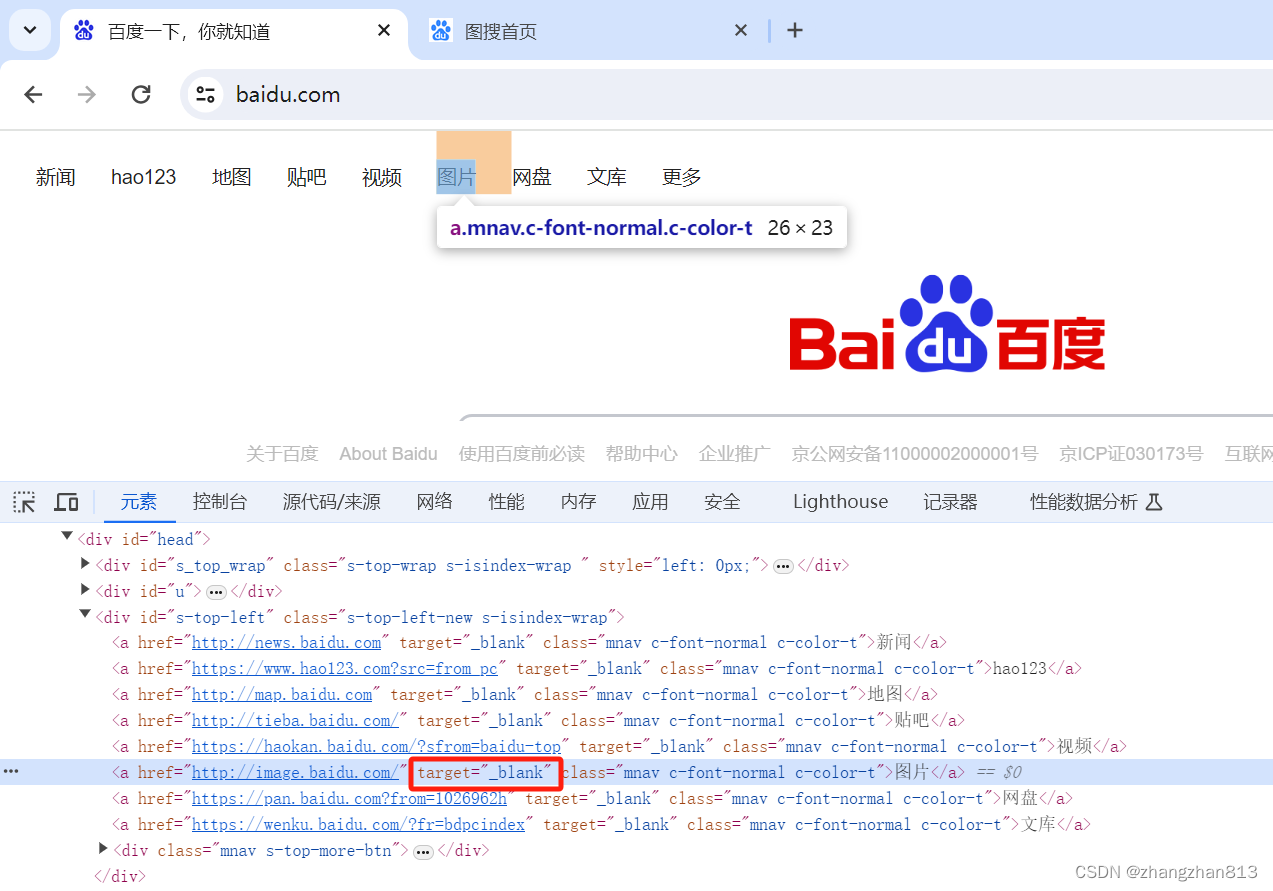
Task: Open the 京公网安备 record link
Action: pos(915,454)
